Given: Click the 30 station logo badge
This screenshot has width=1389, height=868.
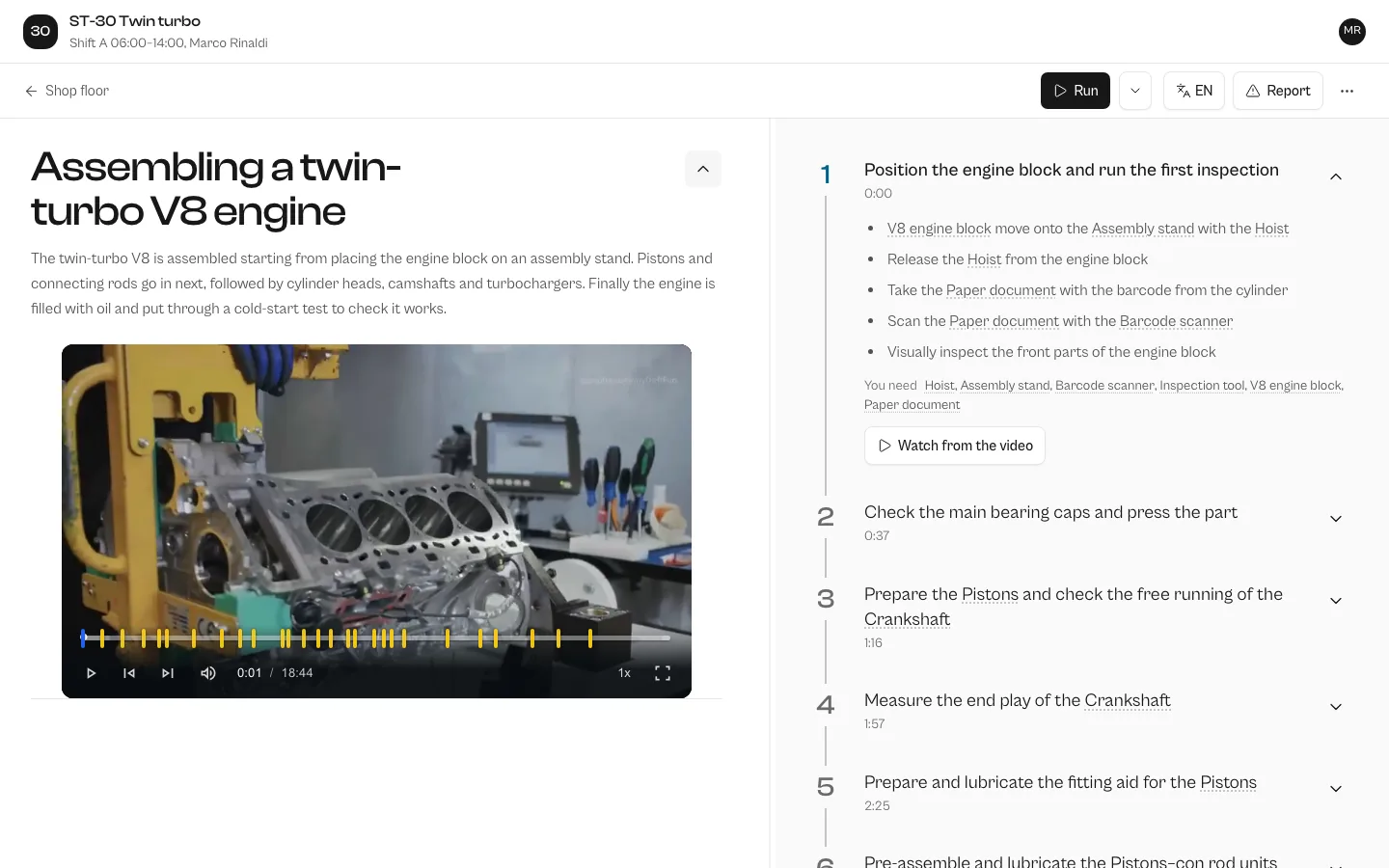Looking at the screenshot, I should coord(41,31).
